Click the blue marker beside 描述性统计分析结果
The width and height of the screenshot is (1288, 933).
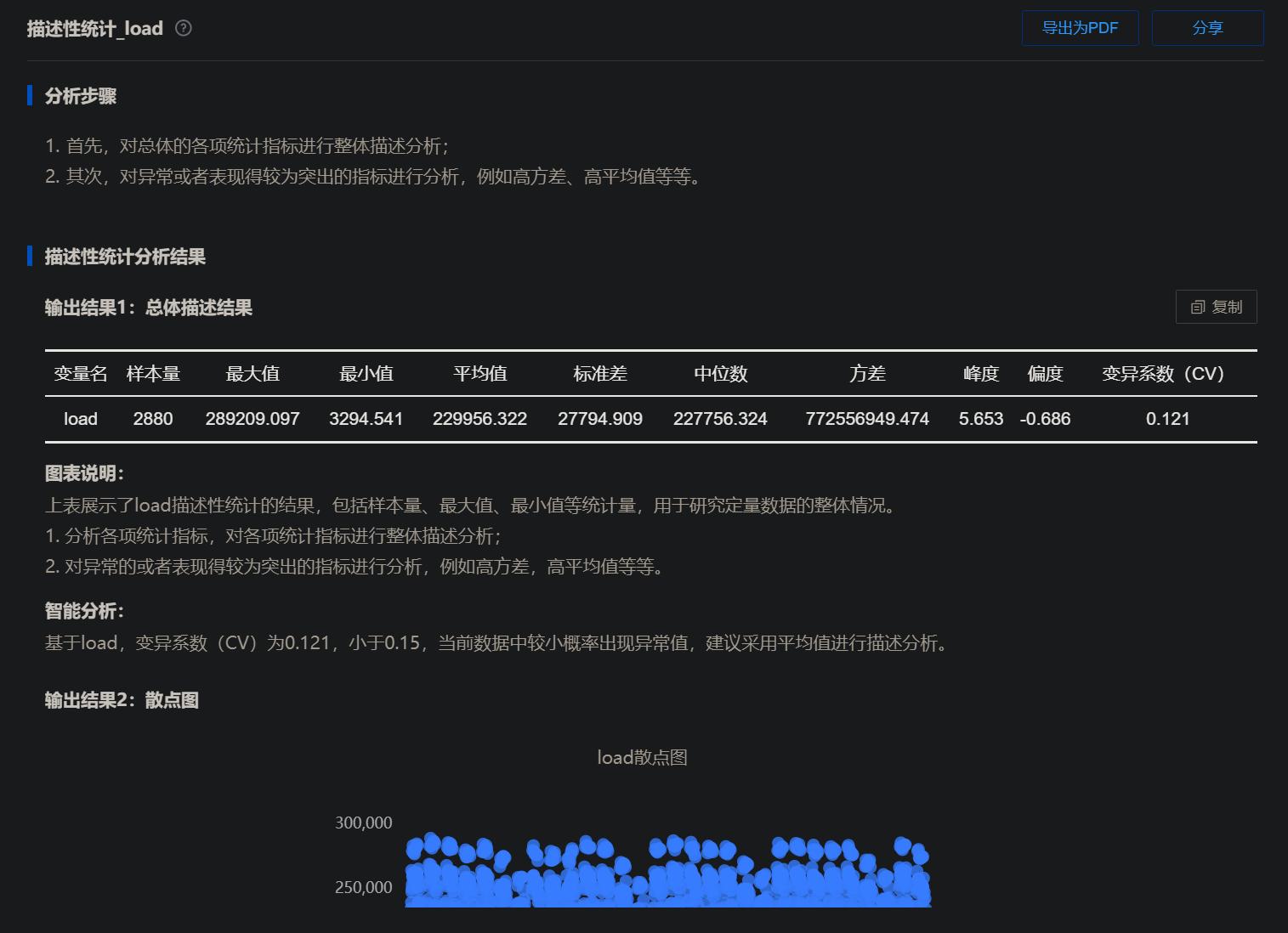pyautogui.click(x=30, y=257)
